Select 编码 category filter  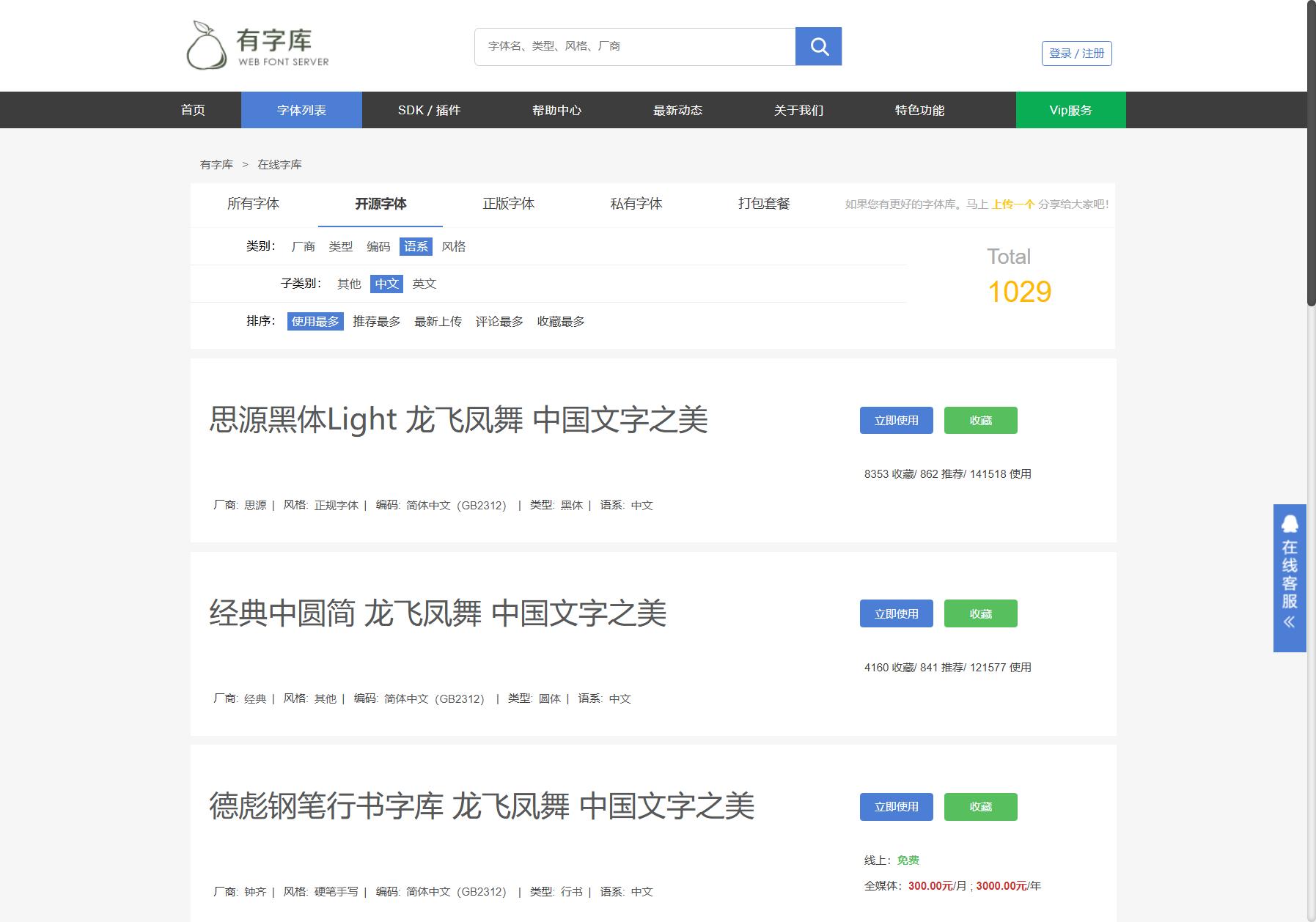(378, 246)
